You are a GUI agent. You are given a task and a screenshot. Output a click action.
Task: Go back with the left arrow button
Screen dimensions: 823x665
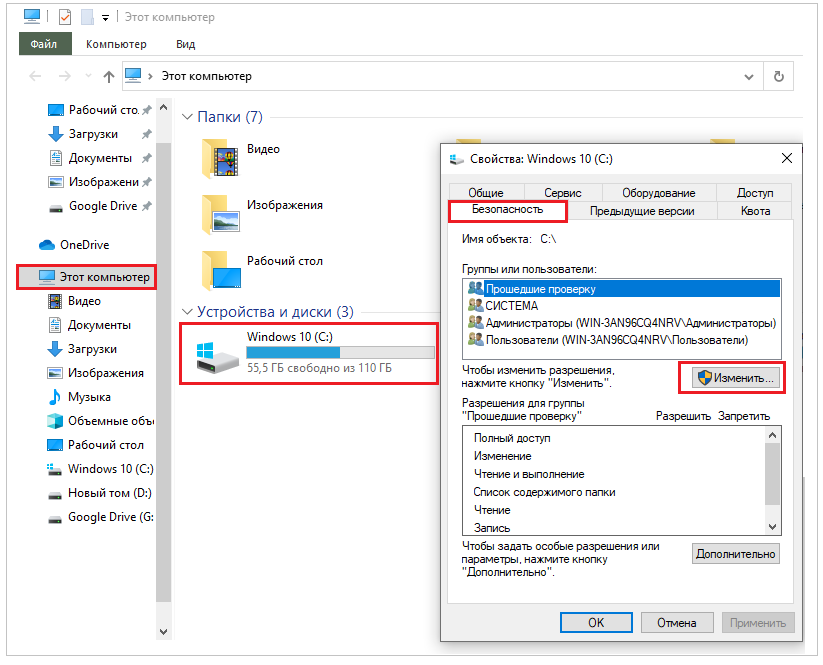pyautogui.click(x=35, y=77)
